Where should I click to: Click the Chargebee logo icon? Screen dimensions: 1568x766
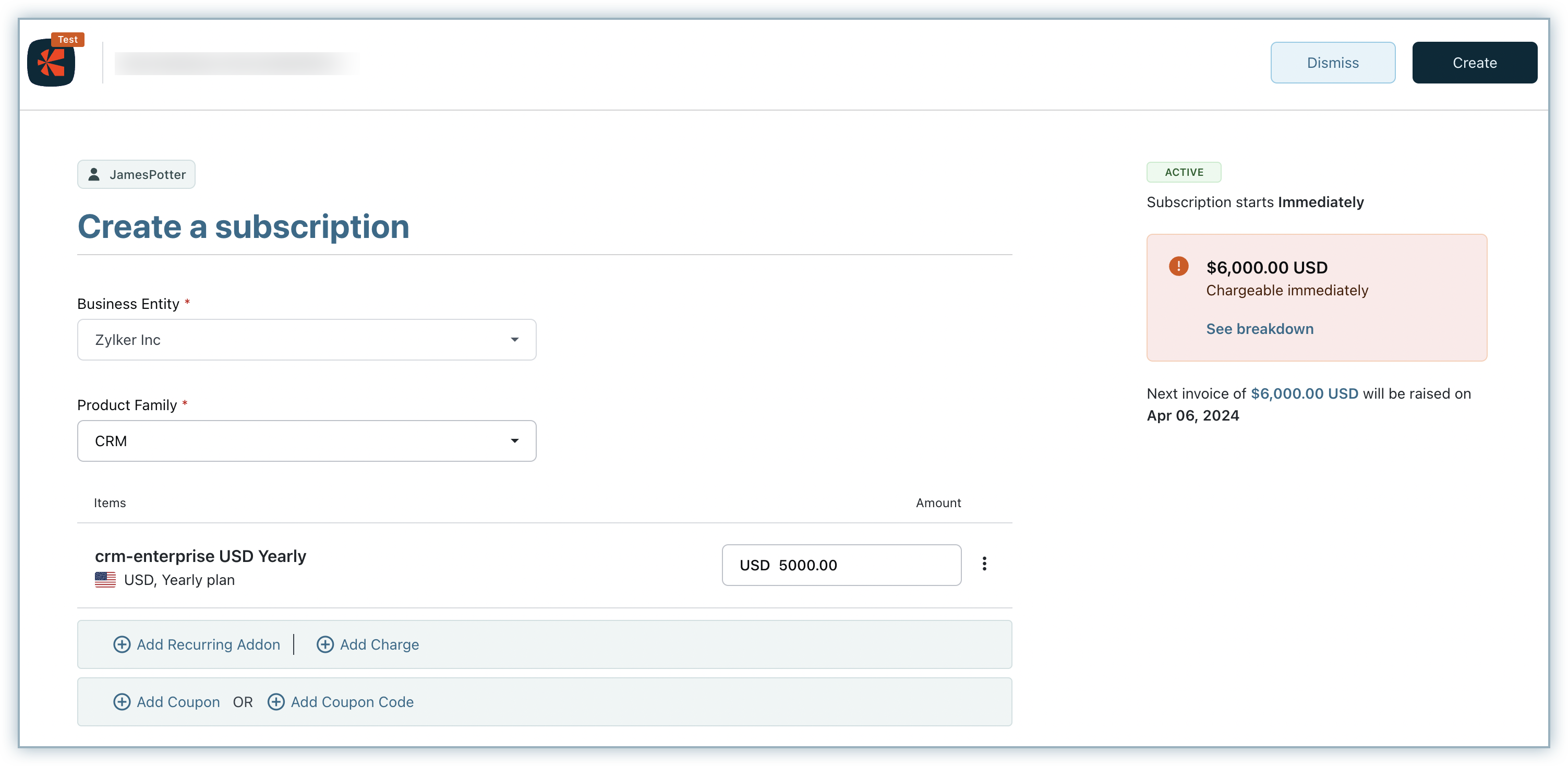click(51, 62)
